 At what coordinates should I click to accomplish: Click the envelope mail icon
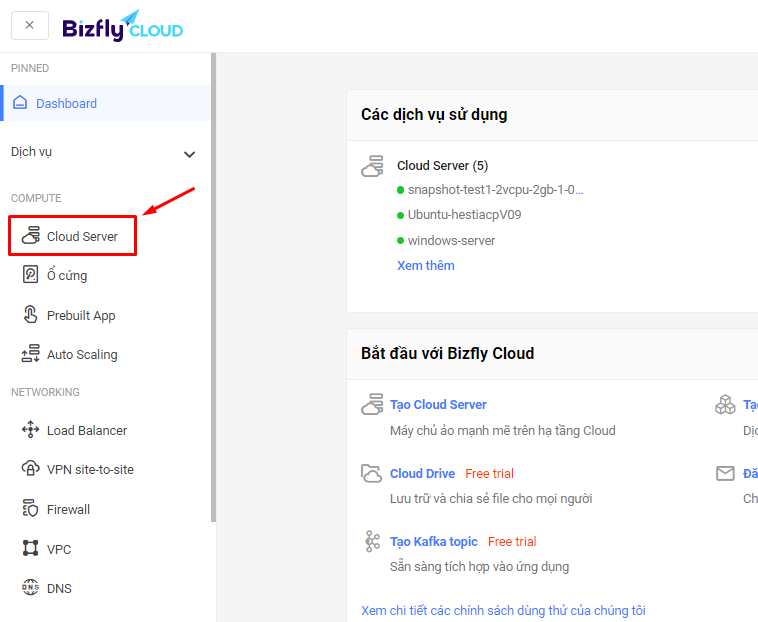[x=725, y=473]
